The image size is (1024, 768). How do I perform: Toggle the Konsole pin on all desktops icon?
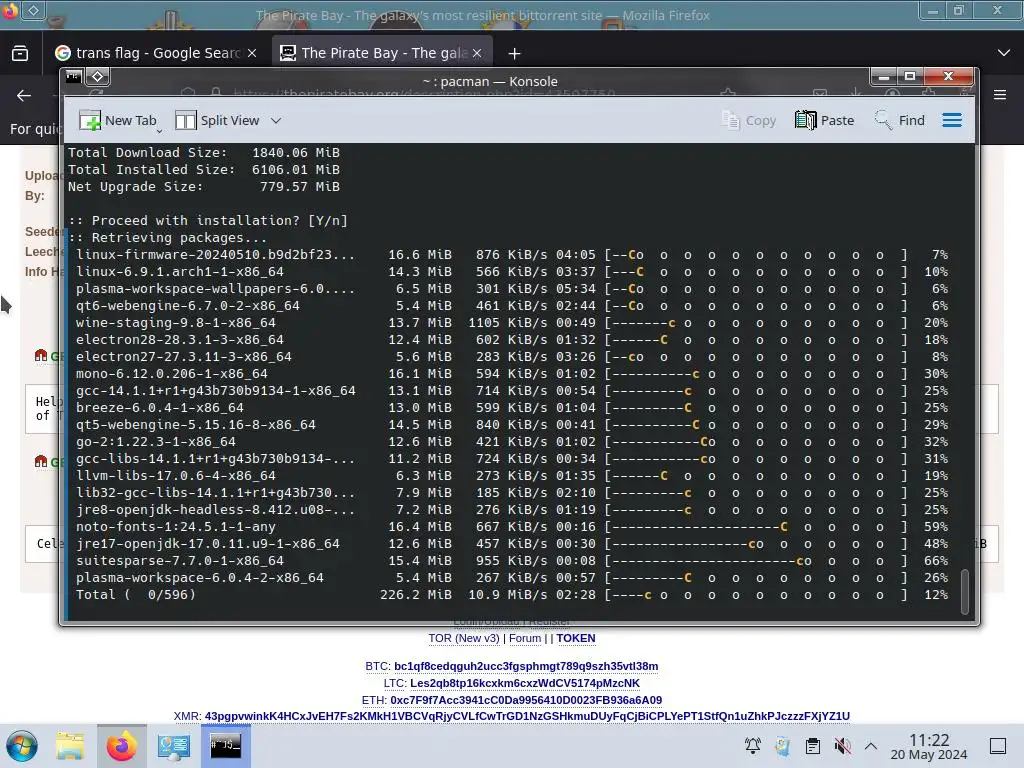pos(97,76)
